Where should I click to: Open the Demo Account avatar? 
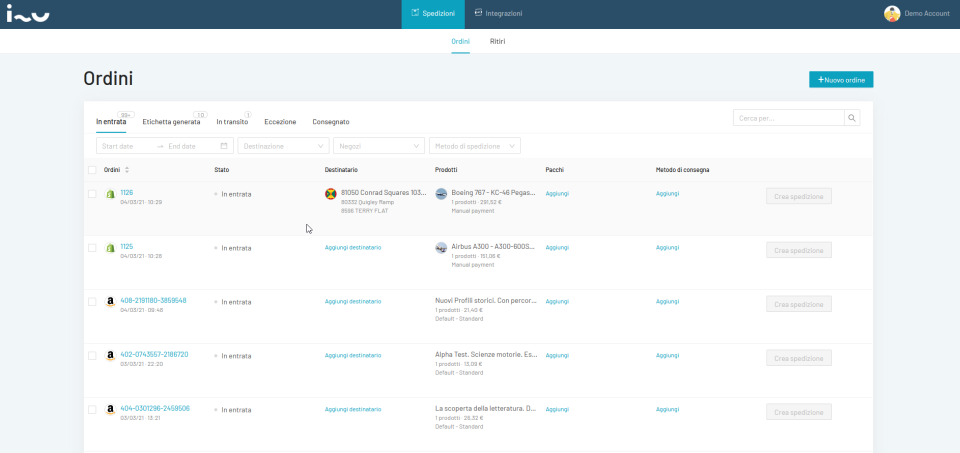point(892,13)
